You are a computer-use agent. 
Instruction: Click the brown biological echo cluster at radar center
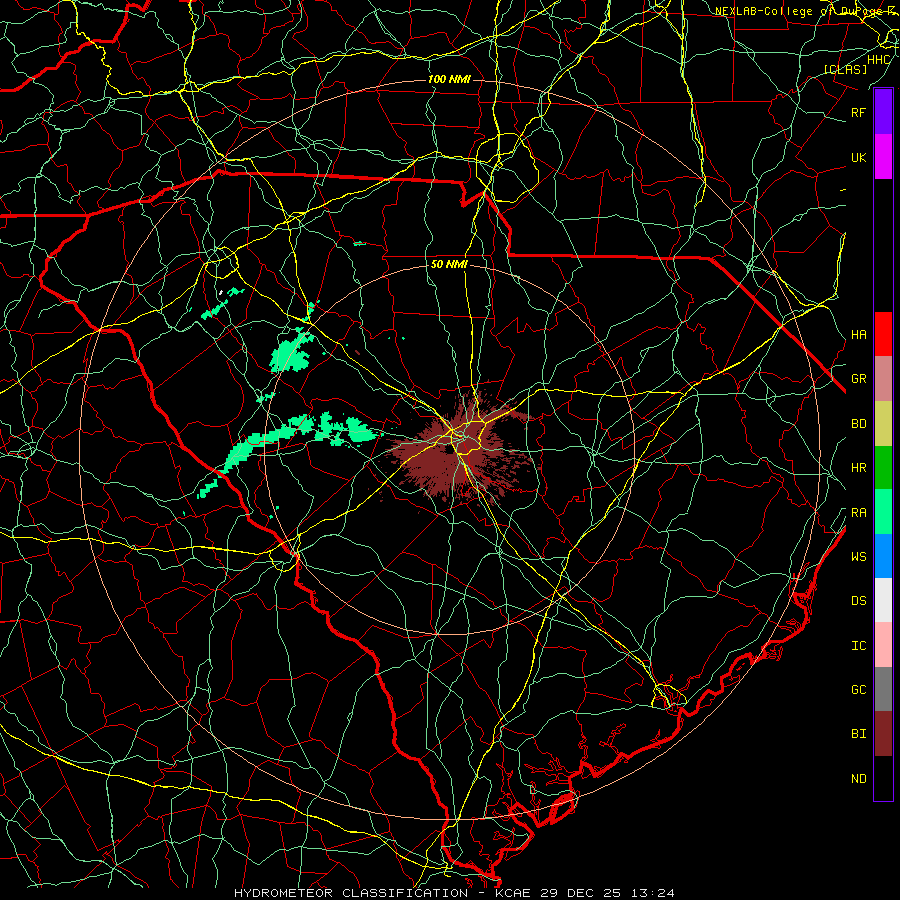click(459, 448)
